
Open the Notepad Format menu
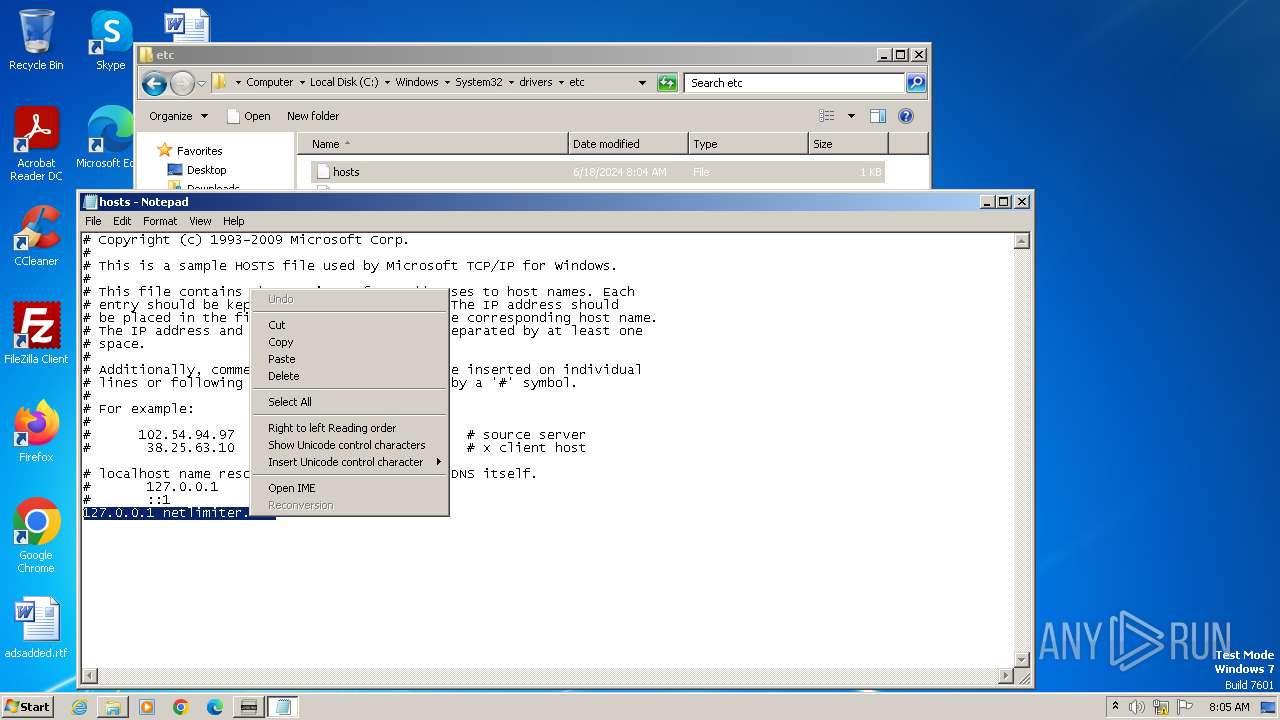160,221
